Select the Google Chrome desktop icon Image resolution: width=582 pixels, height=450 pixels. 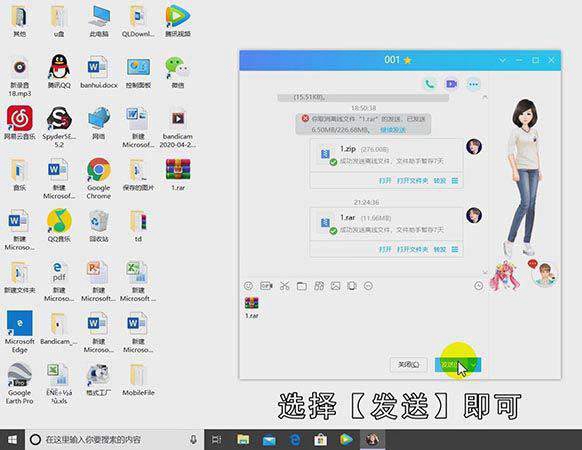click(x=99, y=178)
